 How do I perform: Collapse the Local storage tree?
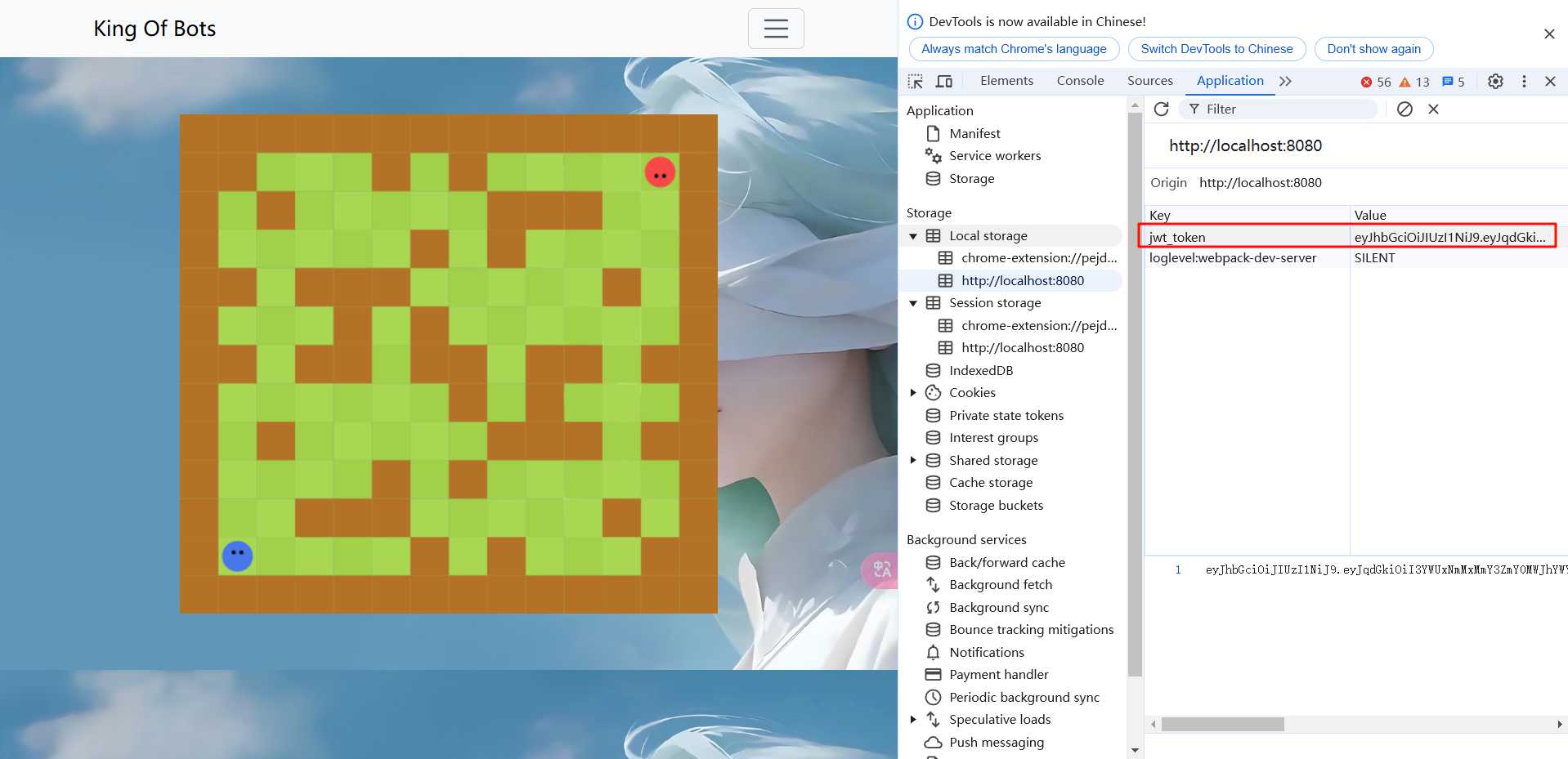click(x=913, y=236)
